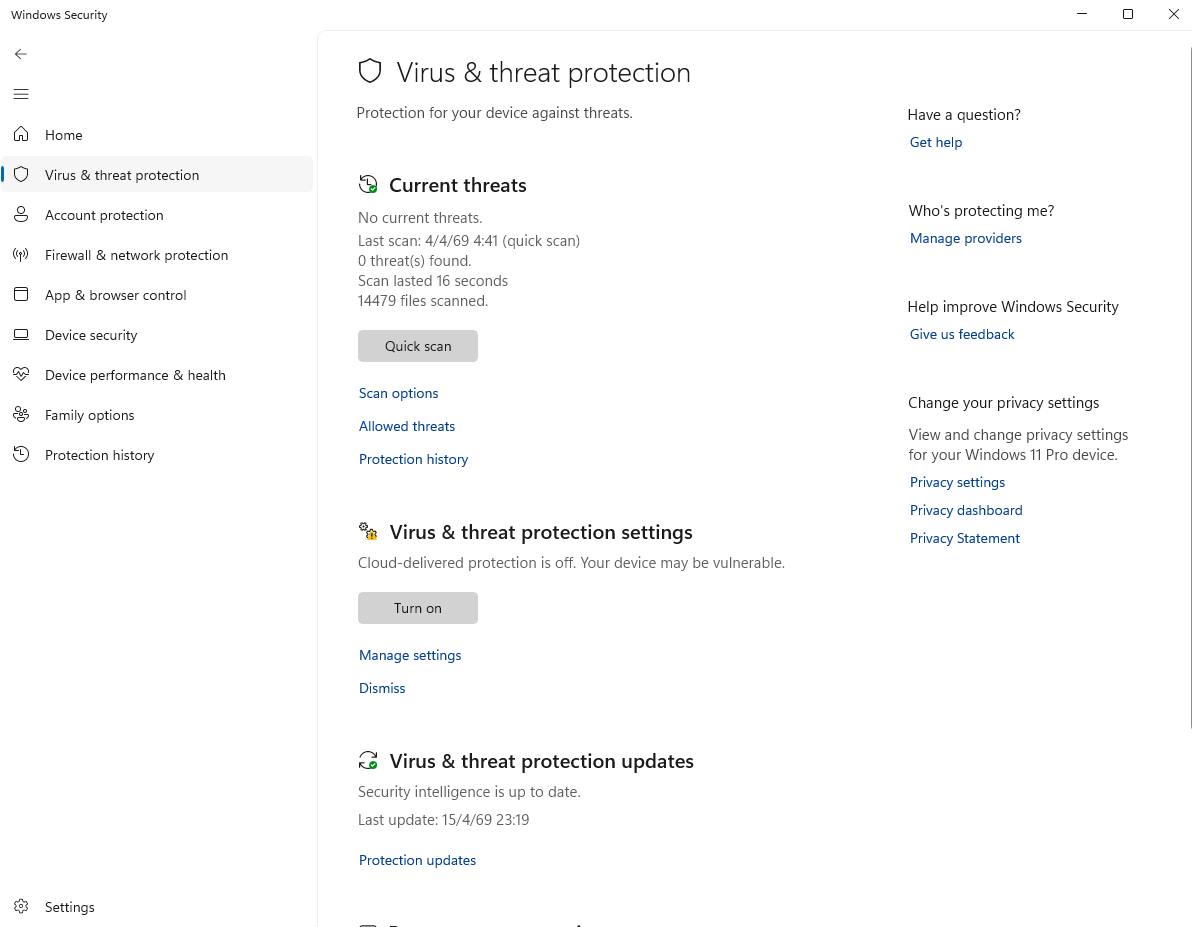Viewport: 1192px width, 927px height.
Task: Click the Family options people icon
Action: coord(21,415)
